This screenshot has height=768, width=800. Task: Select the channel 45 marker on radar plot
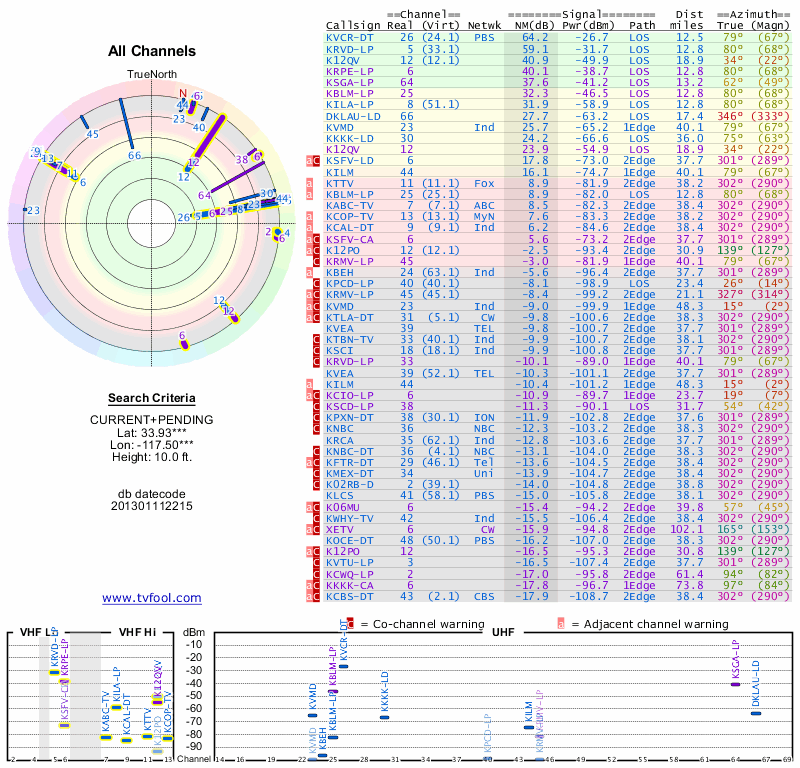[x=85, y=122]
